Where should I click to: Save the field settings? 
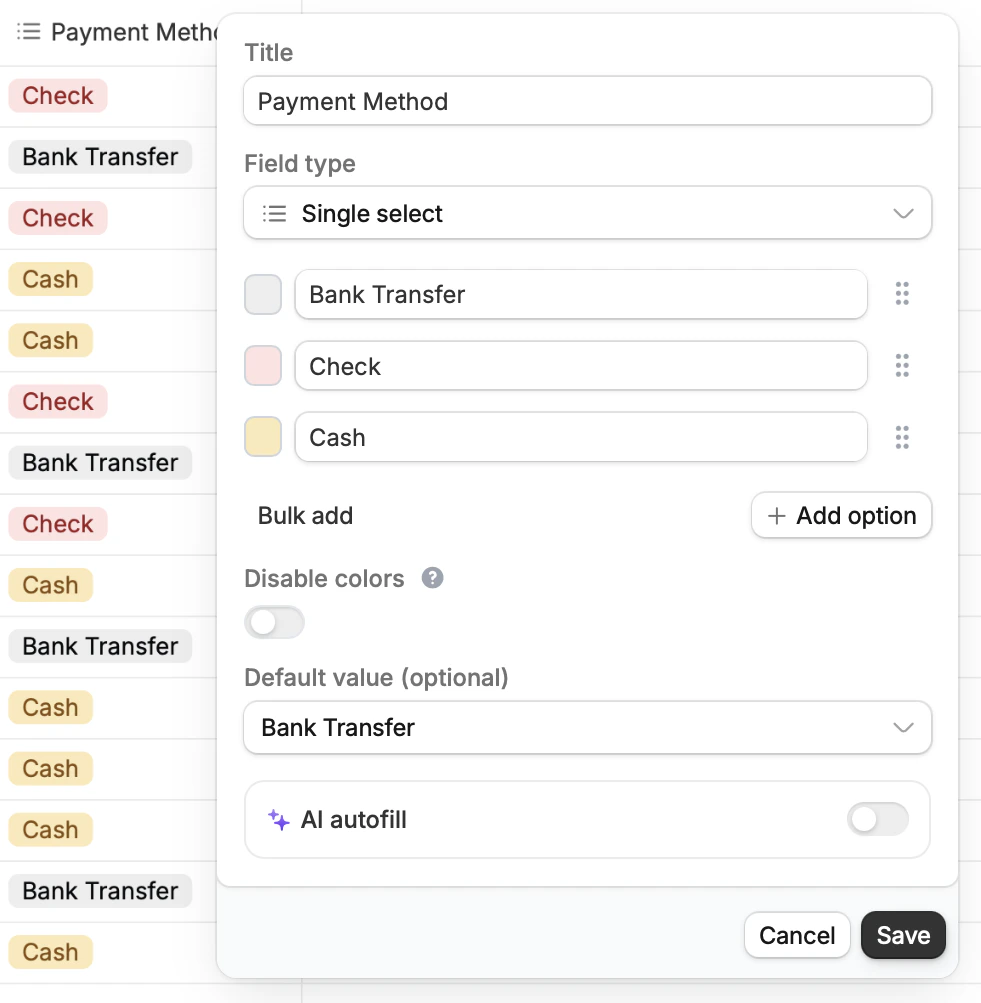(903, 935)
